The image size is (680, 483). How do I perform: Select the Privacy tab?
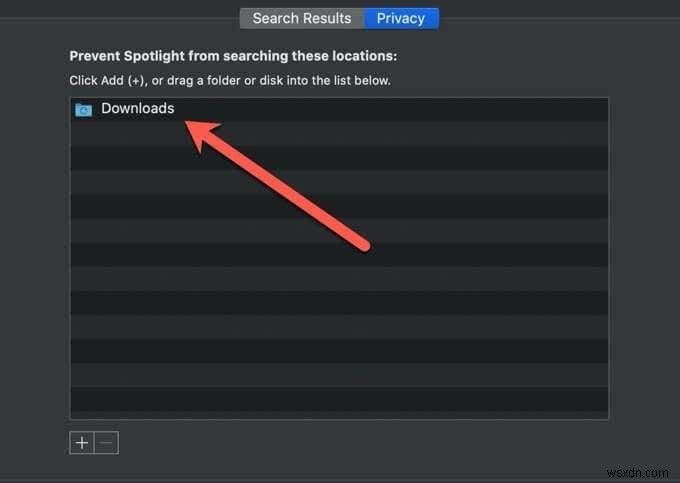[x=400, y=18]
